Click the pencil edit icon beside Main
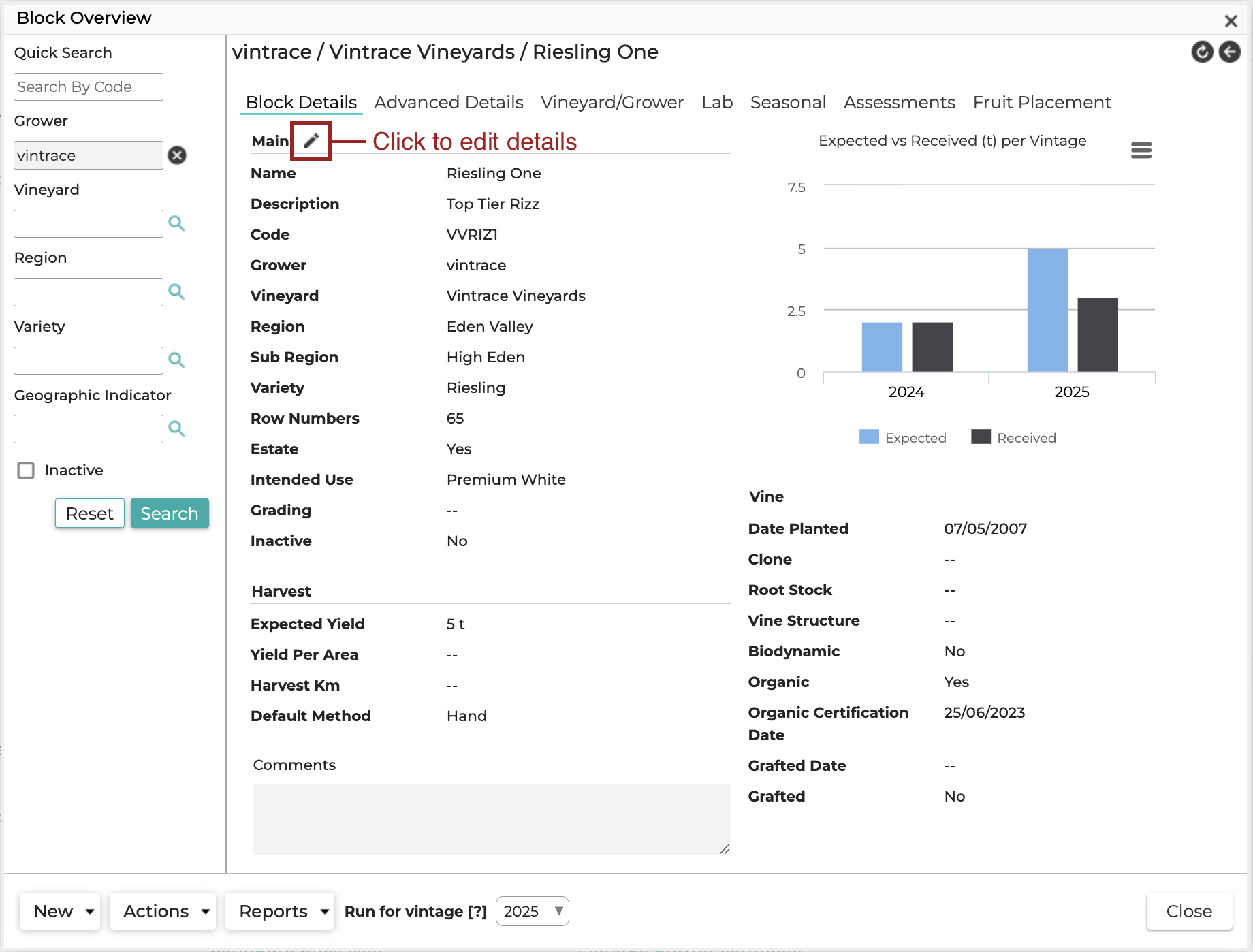1253x952 pixels. tap(311, 141)
